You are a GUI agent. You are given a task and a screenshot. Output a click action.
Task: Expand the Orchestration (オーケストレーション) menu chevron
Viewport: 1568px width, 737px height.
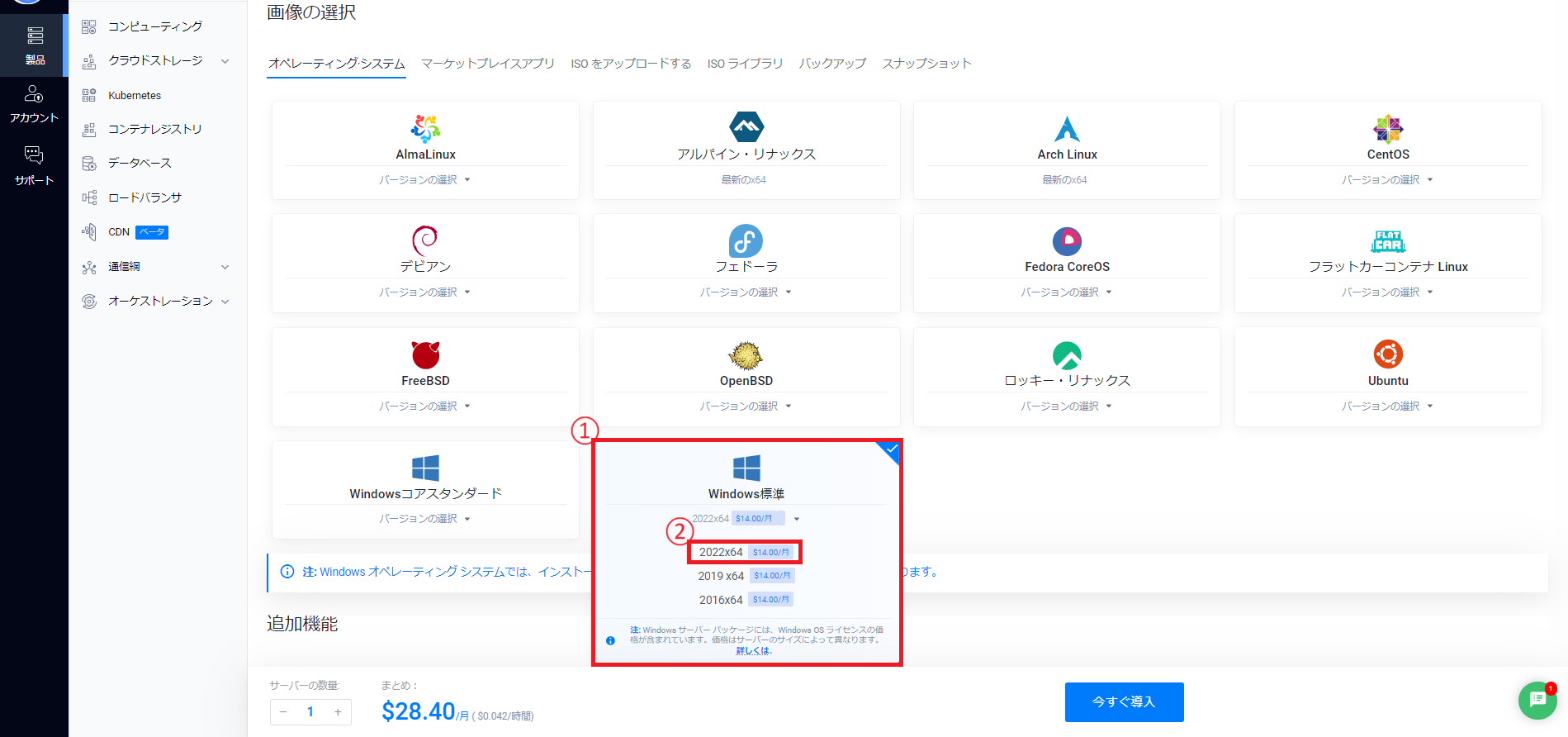pos(225,302)
